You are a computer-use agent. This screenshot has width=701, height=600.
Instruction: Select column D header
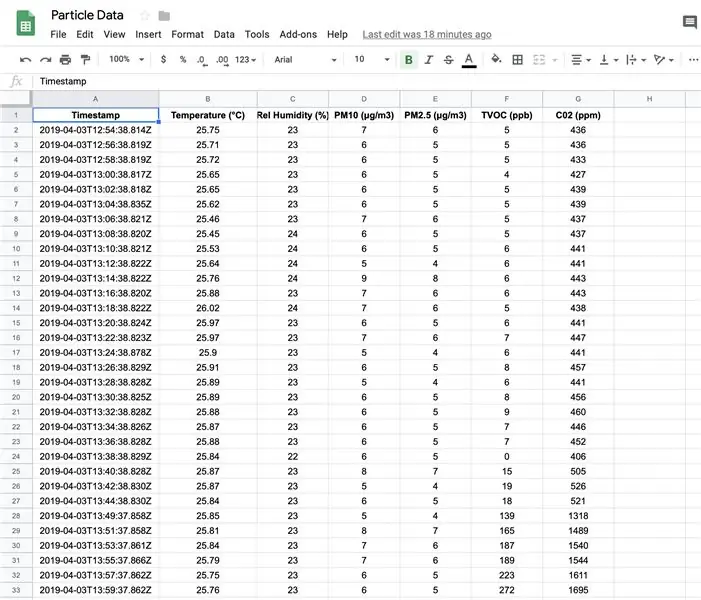[x=364, y=99]
